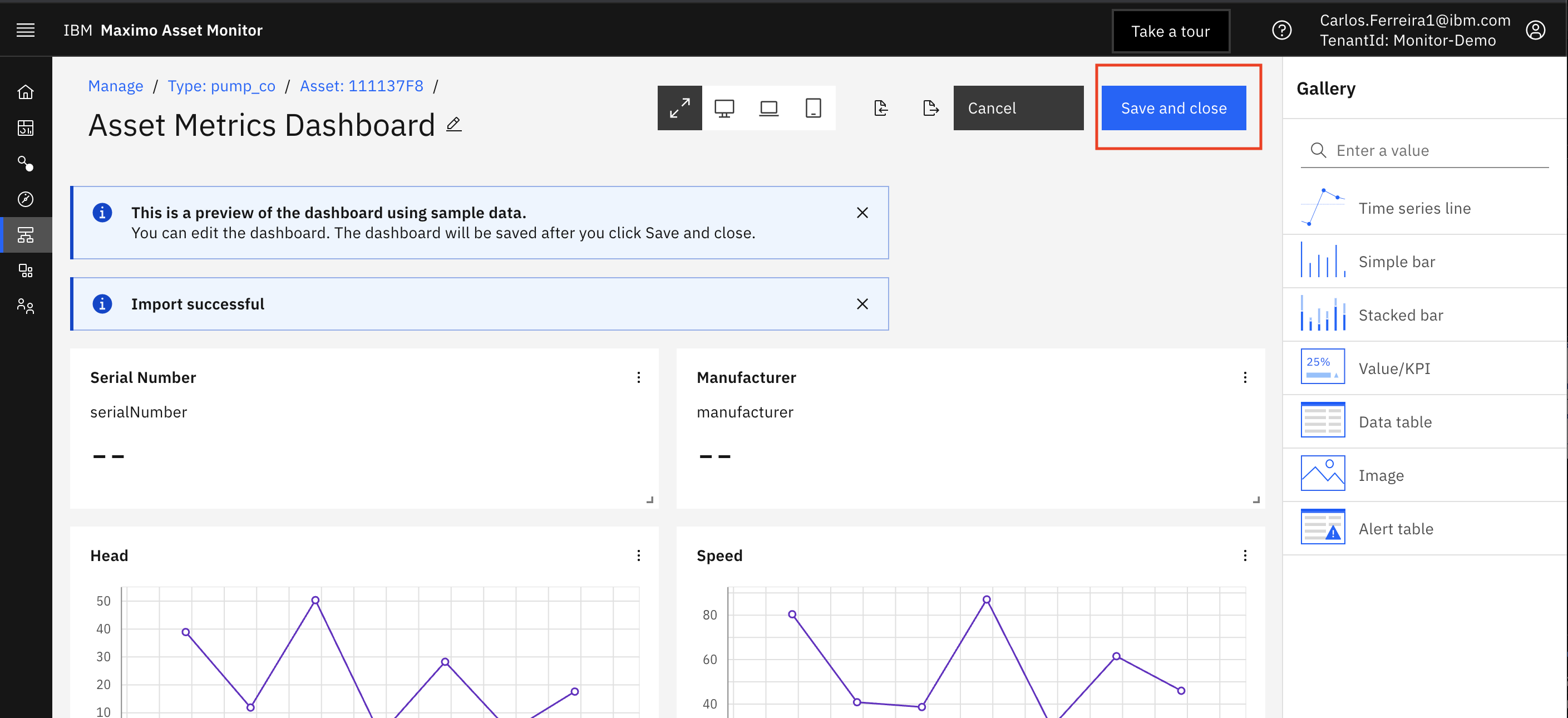This screenshot has height=718, width=1568.
Task: Click Save and close button
Action: tap(1175, 107)
